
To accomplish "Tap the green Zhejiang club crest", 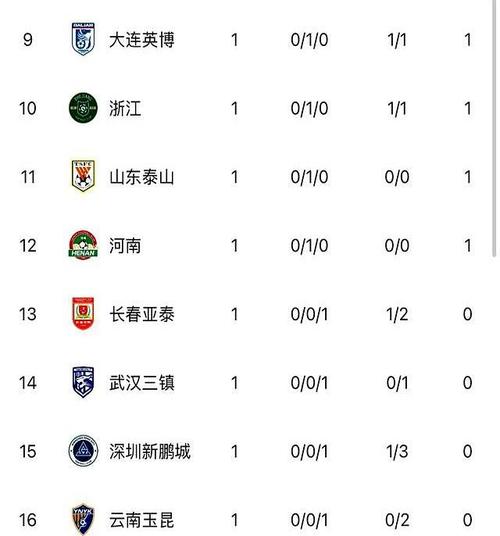I will pos(83,108).
